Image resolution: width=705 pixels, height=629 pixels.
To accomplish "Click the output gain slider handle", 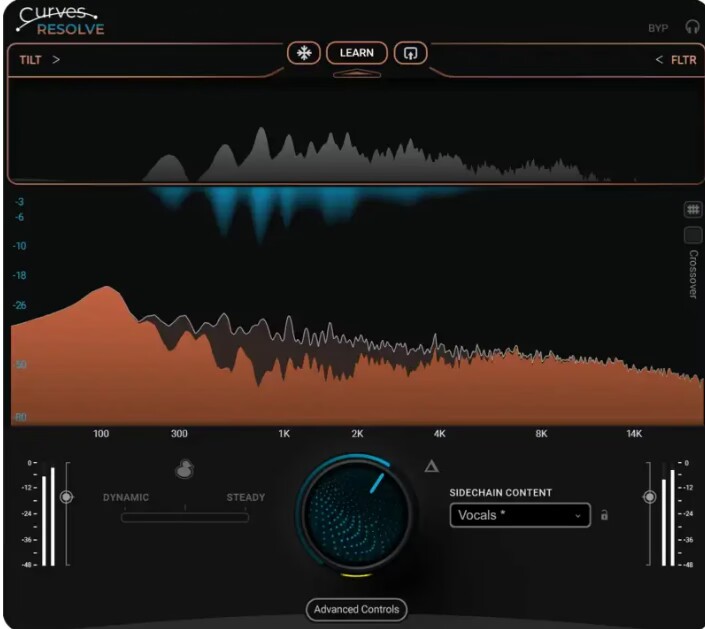I will coord(649,497).
